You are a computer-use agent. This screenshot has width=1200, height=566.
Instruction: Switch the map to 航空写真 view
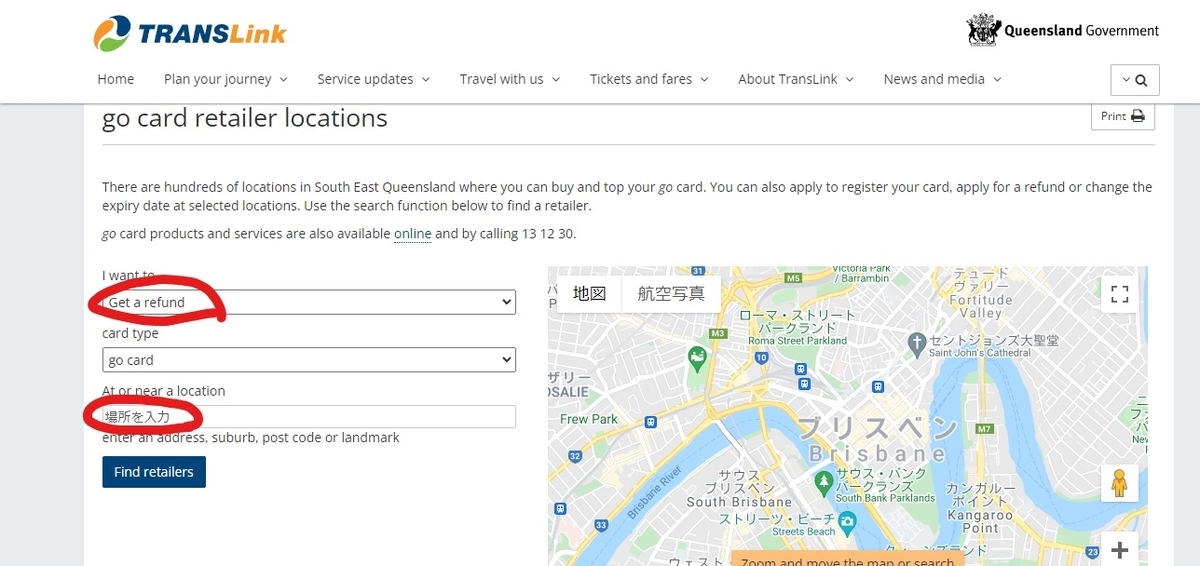(671, 293)
